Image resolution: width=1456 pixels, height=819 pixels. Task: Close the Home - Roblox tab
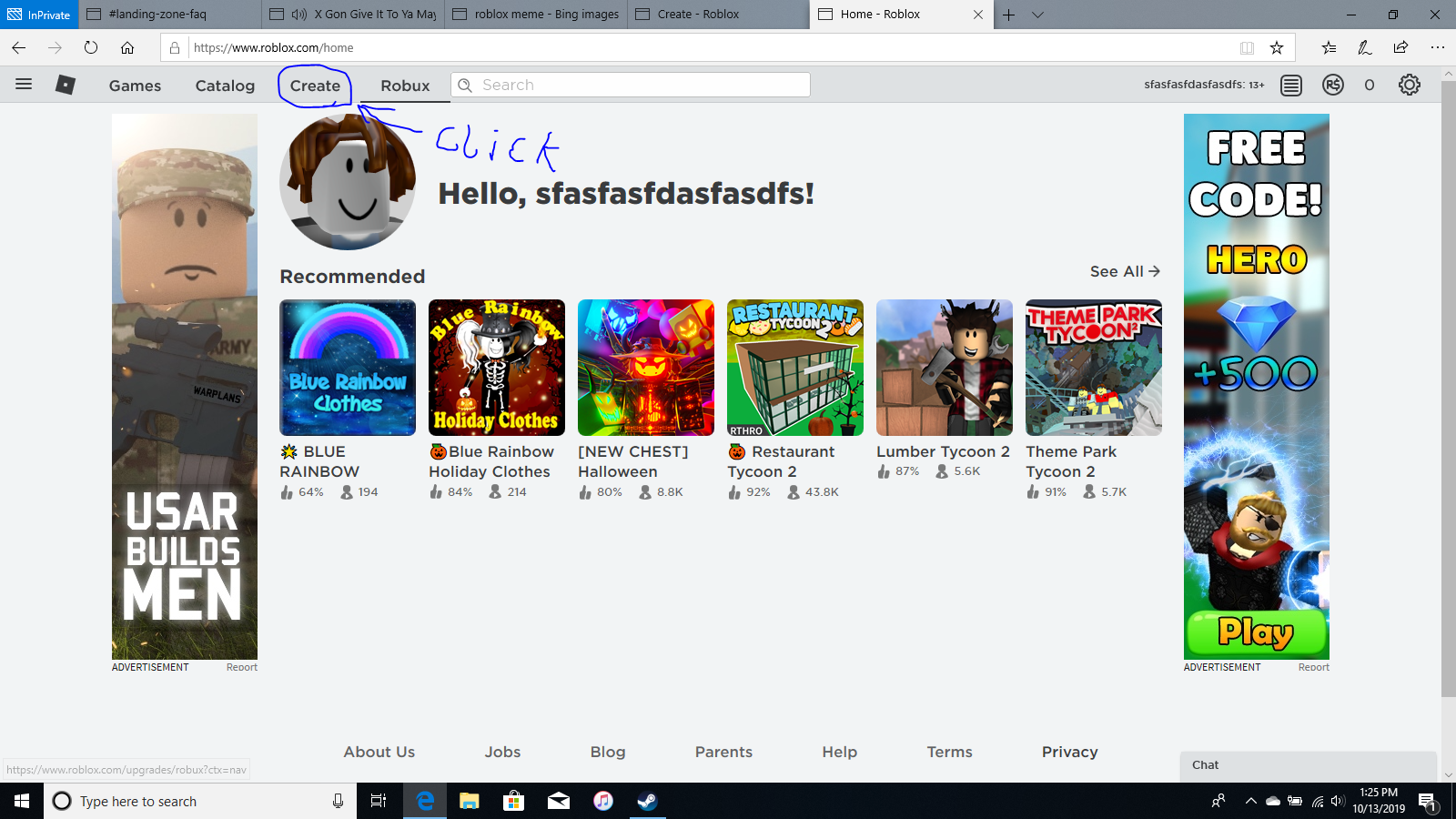tap(978, 15)
